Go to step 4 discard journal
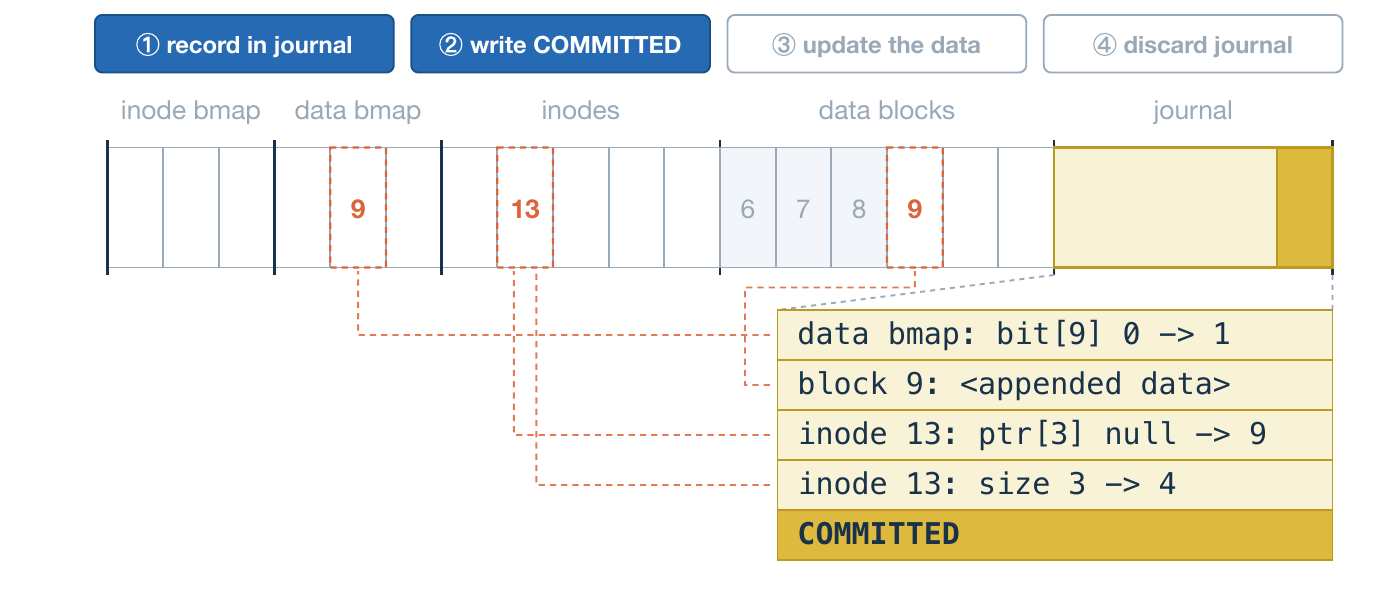The height and width of the screenshot is (605, 1400). click(1192, 44)
